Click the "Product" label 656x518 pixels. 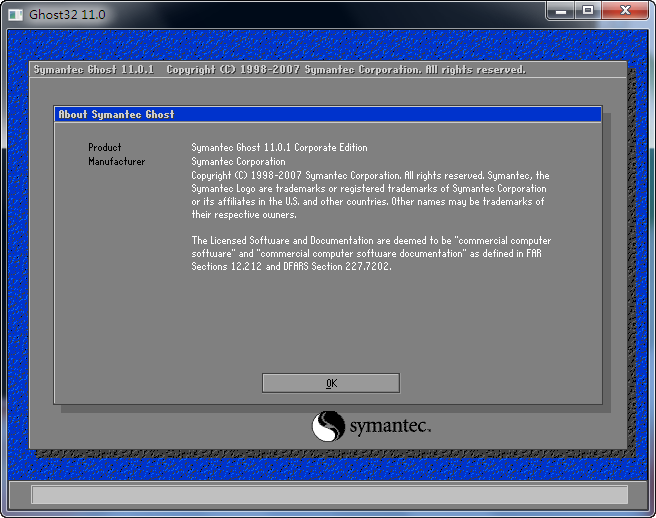pyautogui.click(x=105, y=148)
